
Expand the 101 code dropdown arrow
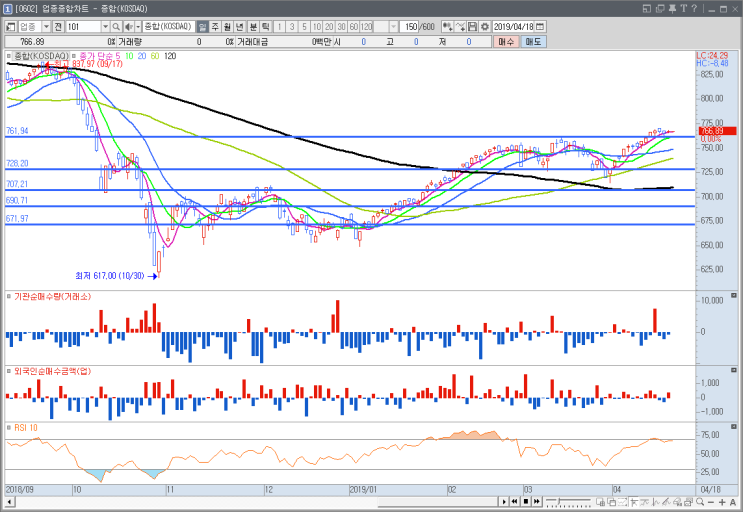pyautogui.click(x=105, y=27)
